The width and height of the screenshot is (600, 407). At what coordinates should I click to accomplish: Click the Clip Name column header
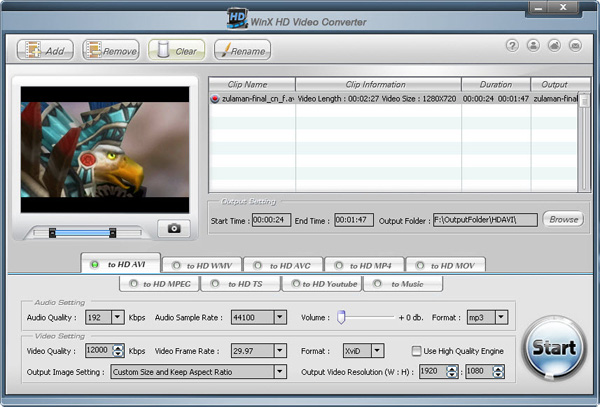tap(252, 85)
